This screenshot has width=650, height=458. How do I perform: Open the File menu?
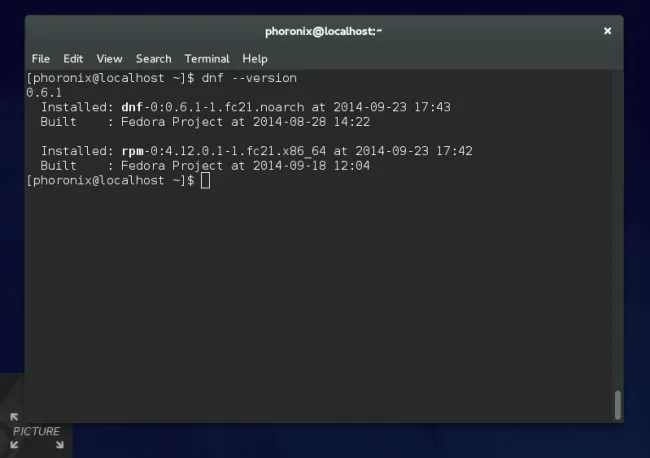[40, 59]
